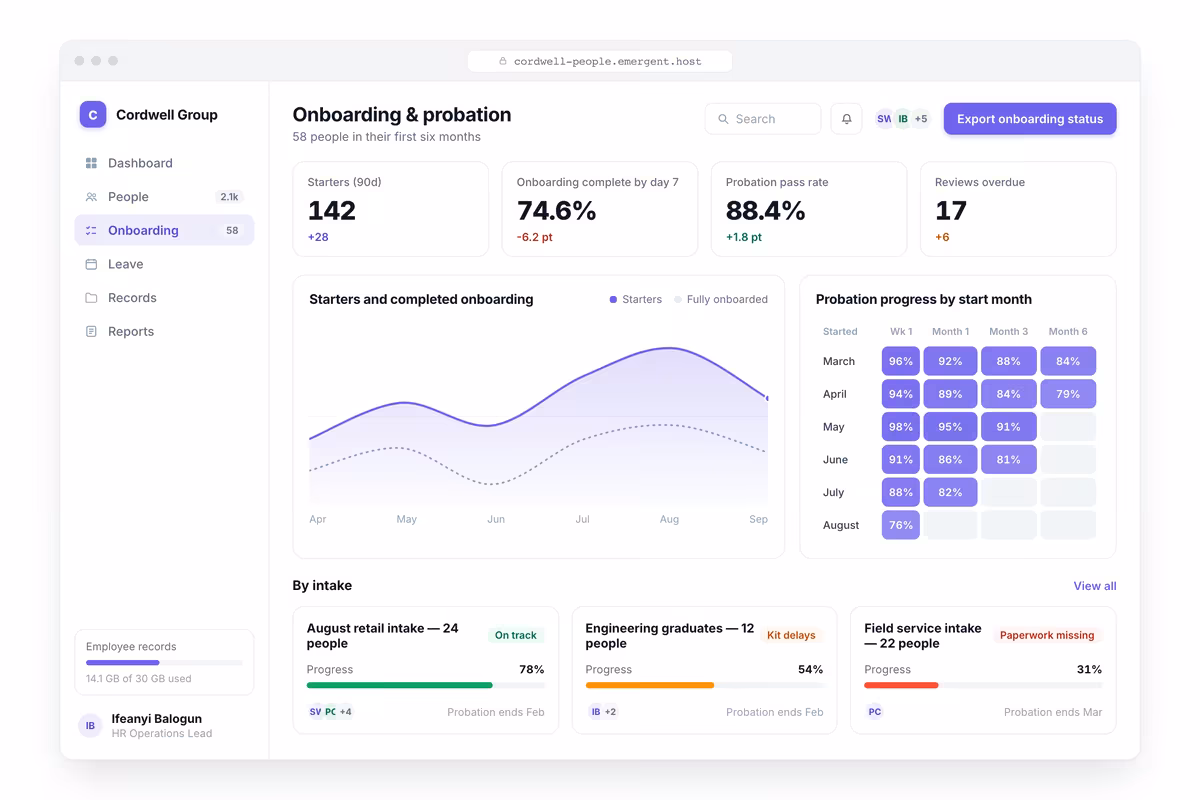This screenshot has height=800, width=1200.
Task: Click the April Month 6 79% cell
Action: pyautogui.click(x=1068, y=394)
